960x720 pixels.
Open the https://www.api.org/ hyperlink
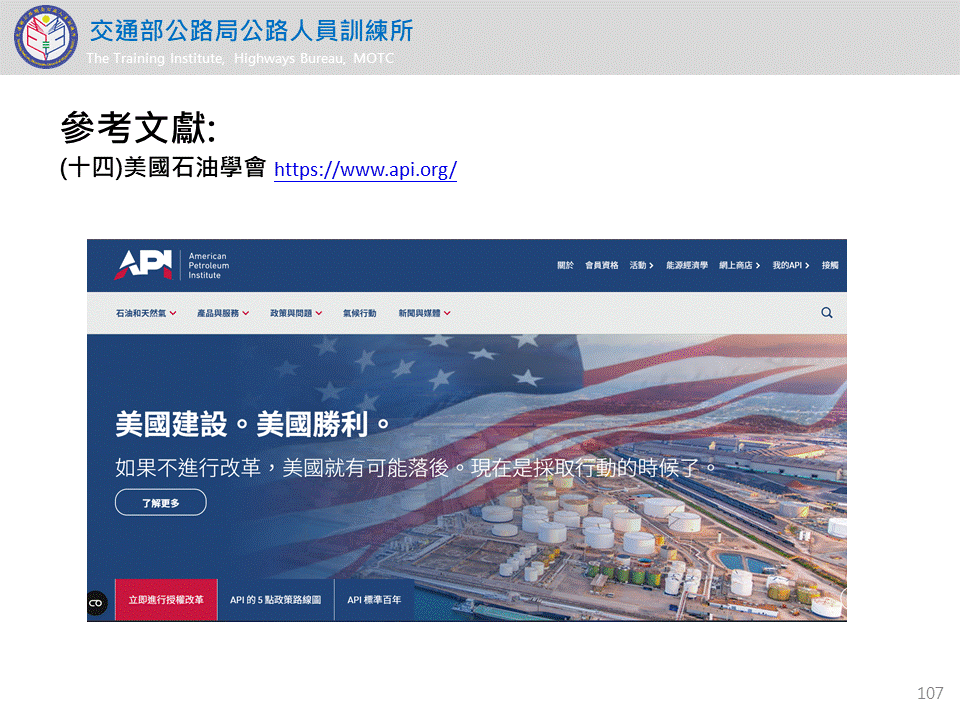(x=365, y=170)
